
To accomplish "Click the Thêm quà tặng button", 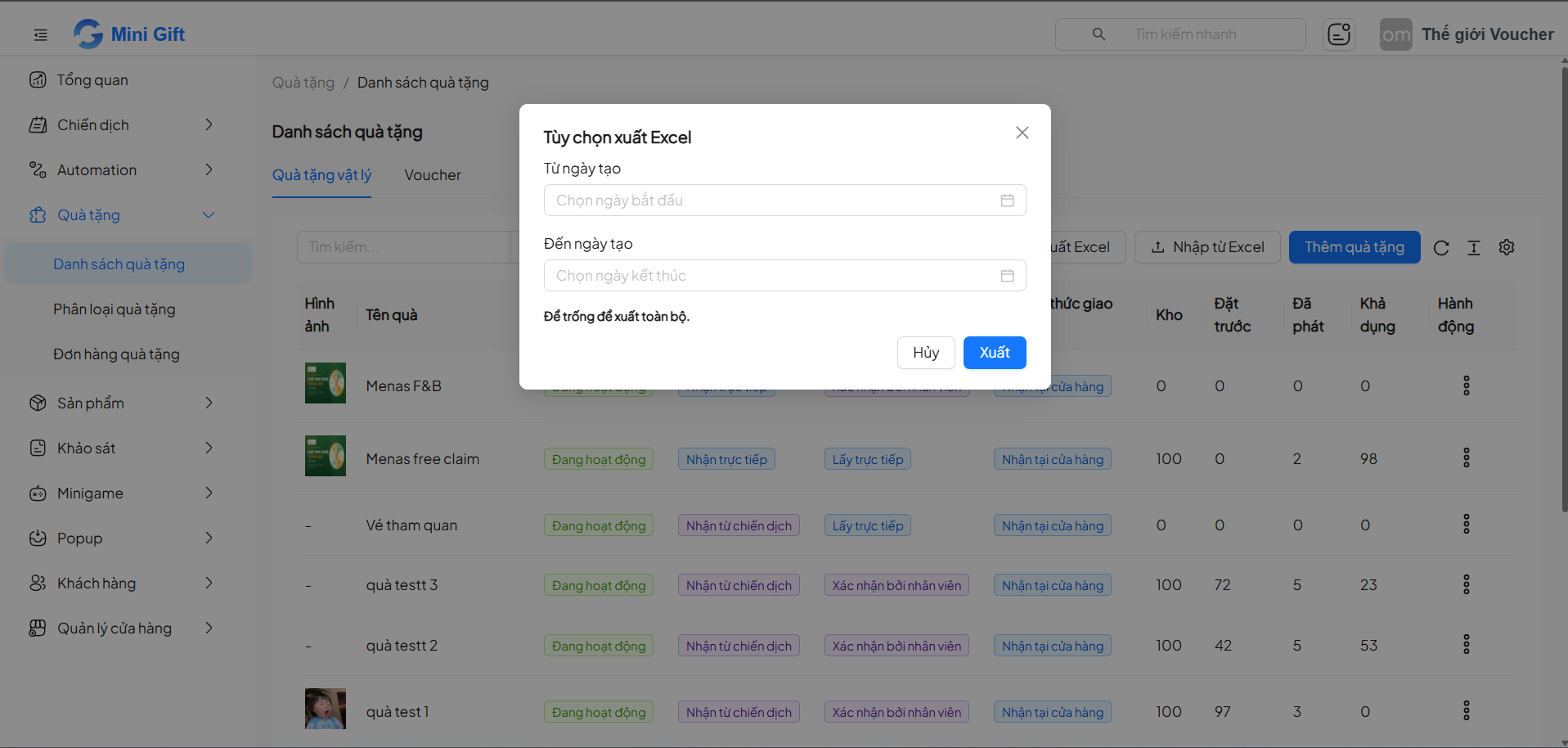I will tap(1355, 247).
